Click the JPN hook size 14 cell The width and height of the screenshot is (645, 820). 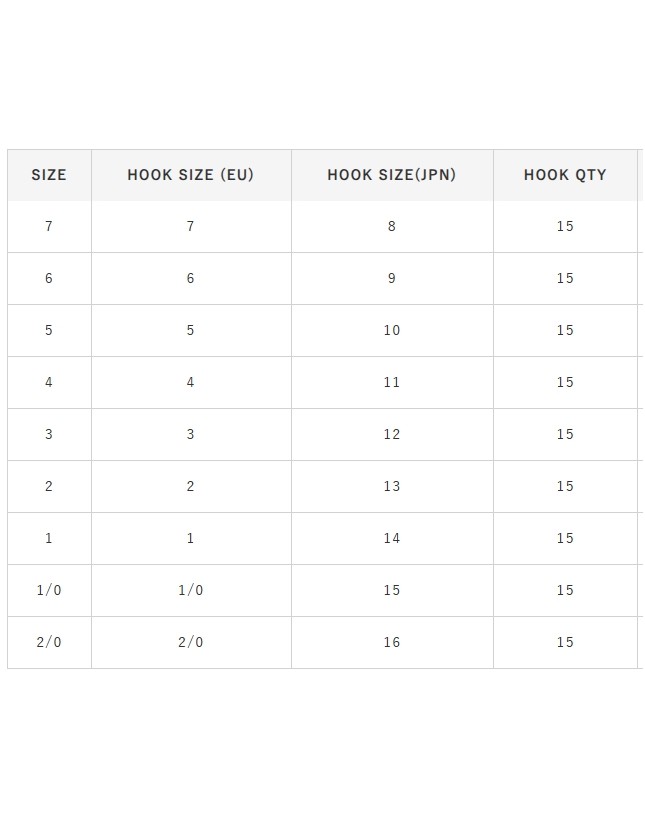pyautogui.click(x=391, y=539)
